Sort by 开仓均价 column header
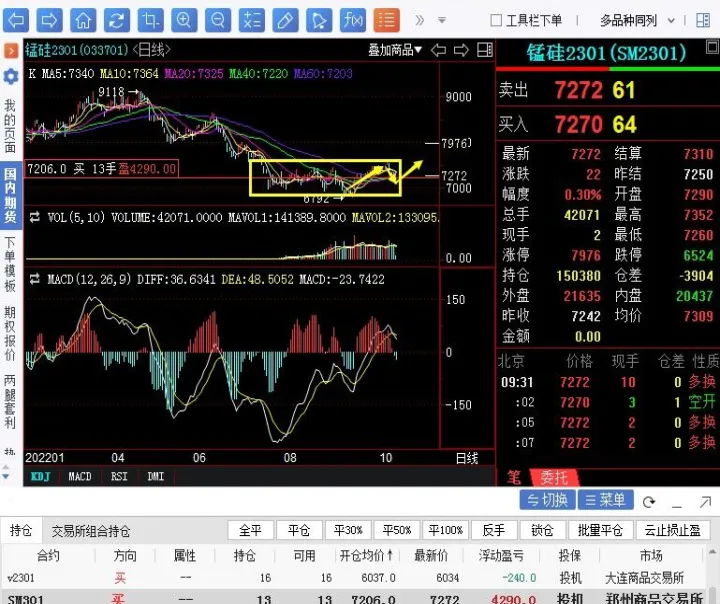Image resolution: width=720 pixels, height=604 pixels. [366, 556]
